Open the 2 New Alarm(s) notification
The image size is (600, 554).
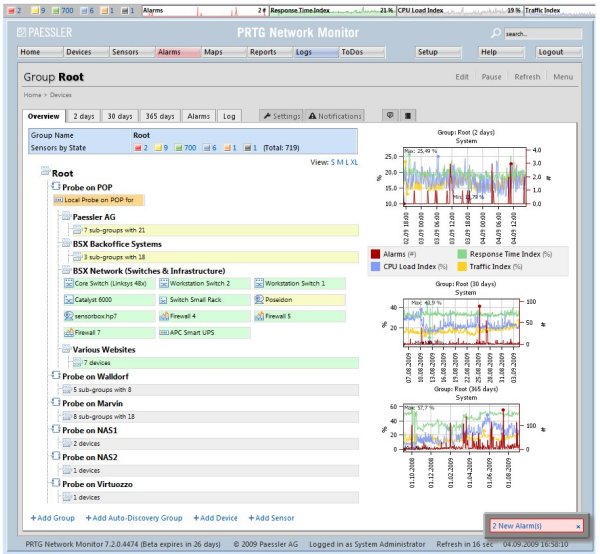click(517, 526)
